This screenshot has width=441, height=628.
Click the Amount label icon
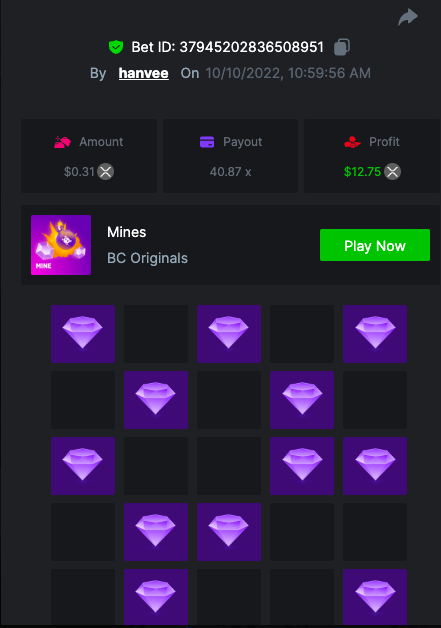click(62, 142)
